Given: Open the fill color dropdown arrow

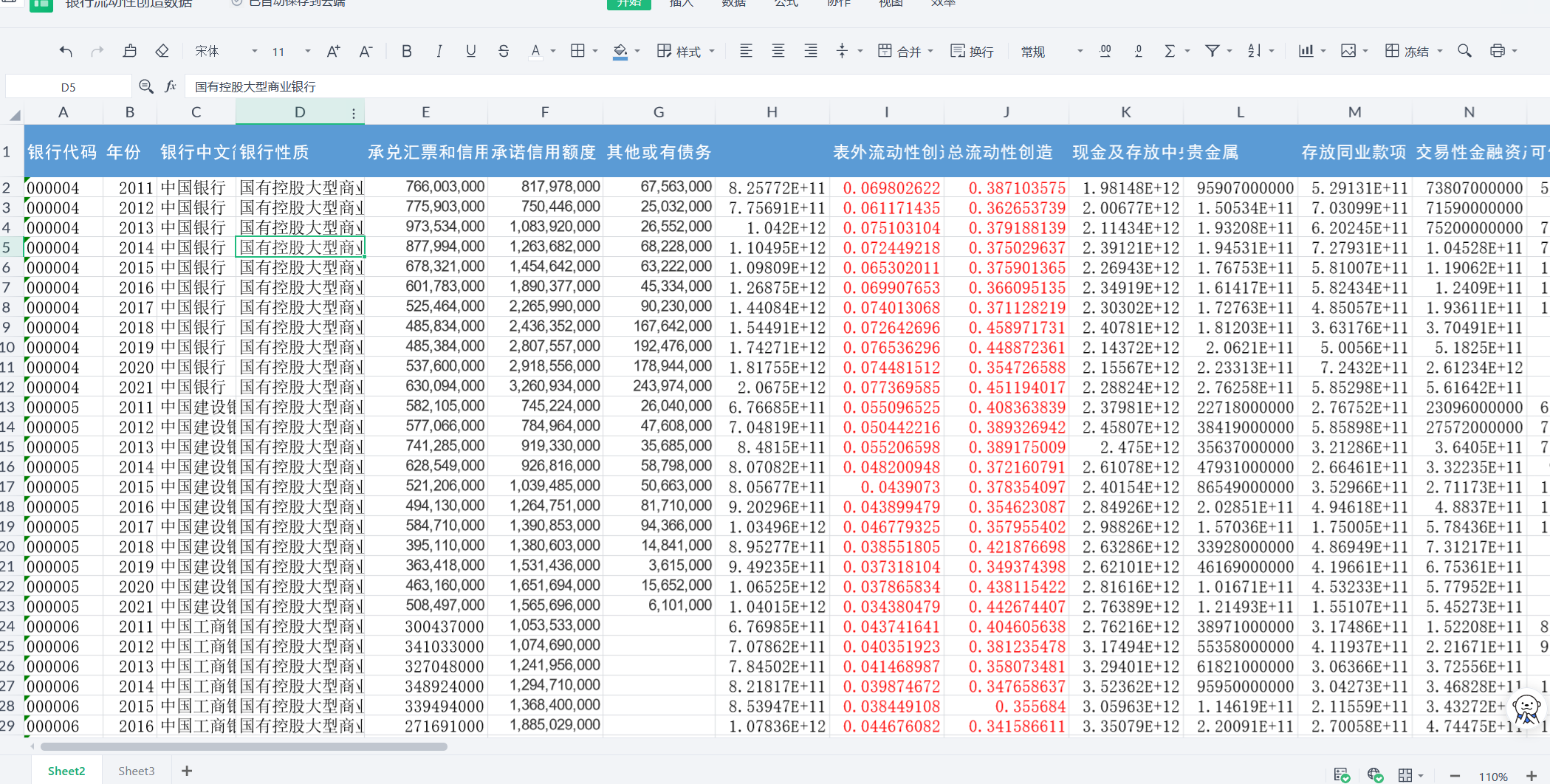Looking at the screenshot, I should 637,51.
